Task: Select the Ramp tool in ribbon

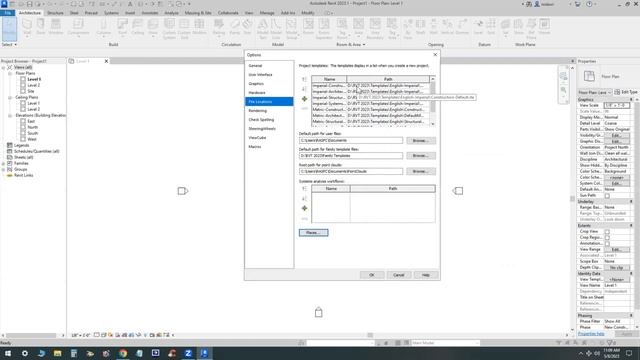Action: (235, 27)
